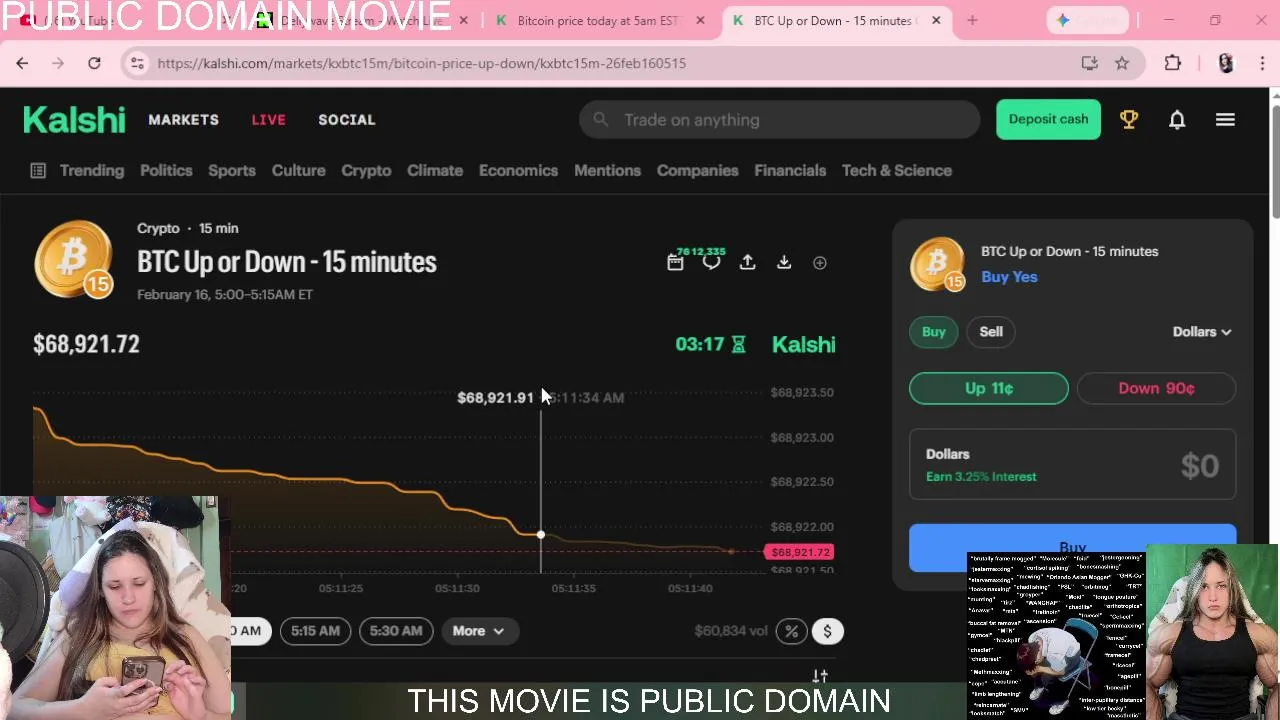Go back with the browser back arrow
1280x720 pixels.
click(x=22, y=63)
